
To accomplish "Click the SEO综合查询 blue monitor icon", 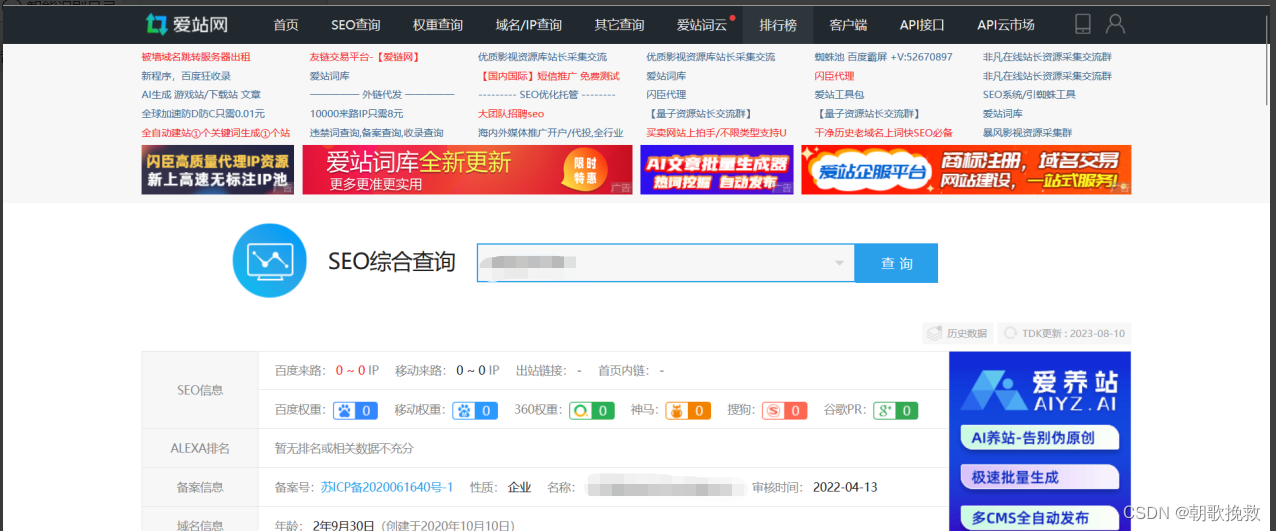I will (269, 261).
